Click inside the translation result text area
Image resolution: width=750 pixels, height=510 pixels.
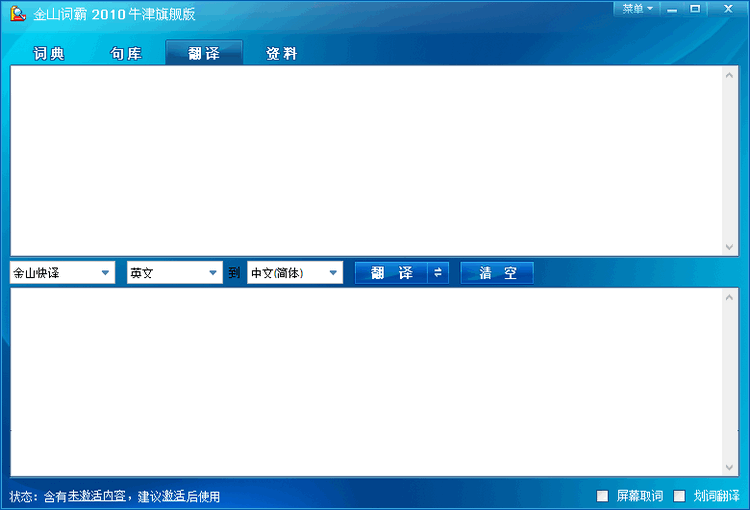pos(366,382)
